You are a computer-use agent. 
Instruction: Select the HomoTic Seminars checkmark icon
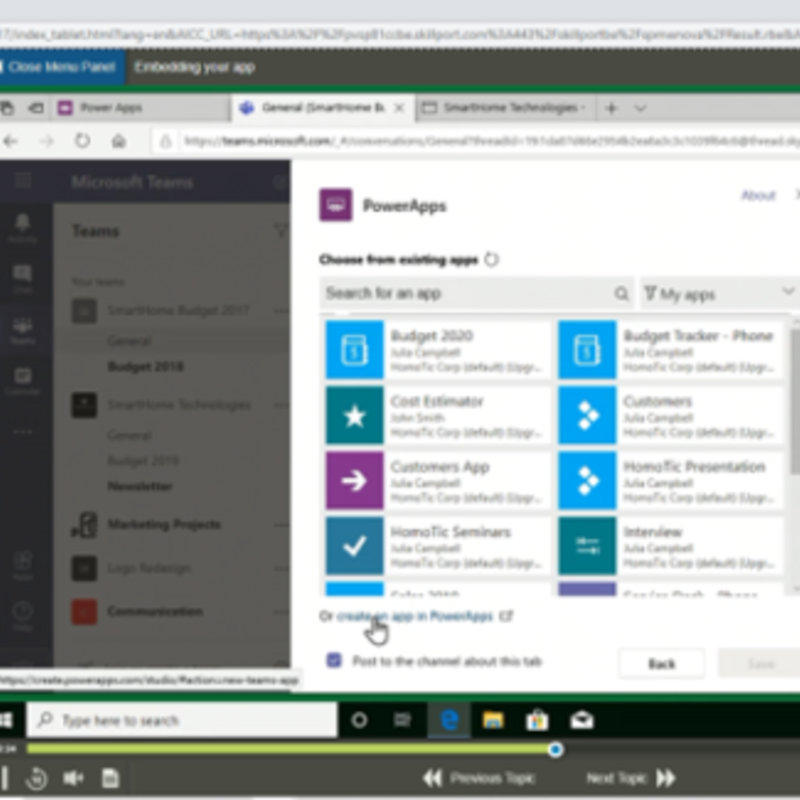354,545
